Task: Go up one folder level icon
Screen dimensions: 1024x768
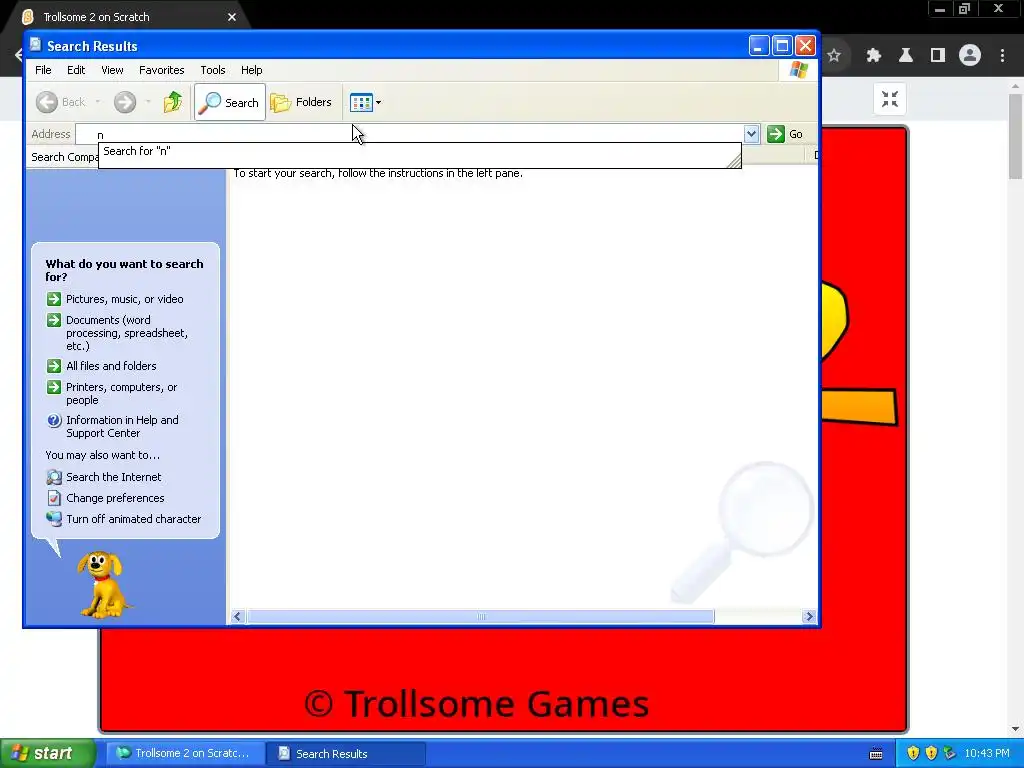Action: pos(173,102)
